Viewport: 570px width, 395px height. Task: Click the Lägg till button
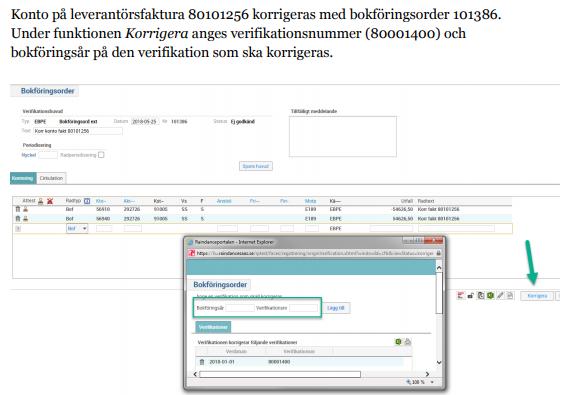[x=336, y=308]
